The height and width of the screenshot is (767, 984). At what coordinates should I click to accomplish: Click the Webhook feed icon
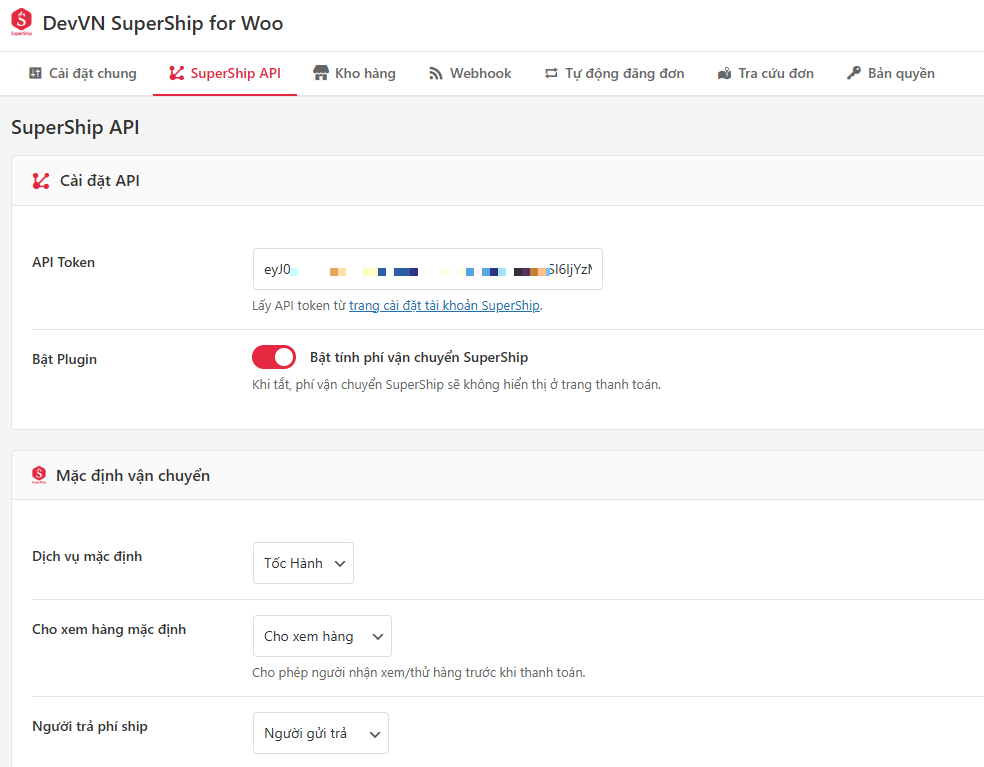(x=436, y=73)
